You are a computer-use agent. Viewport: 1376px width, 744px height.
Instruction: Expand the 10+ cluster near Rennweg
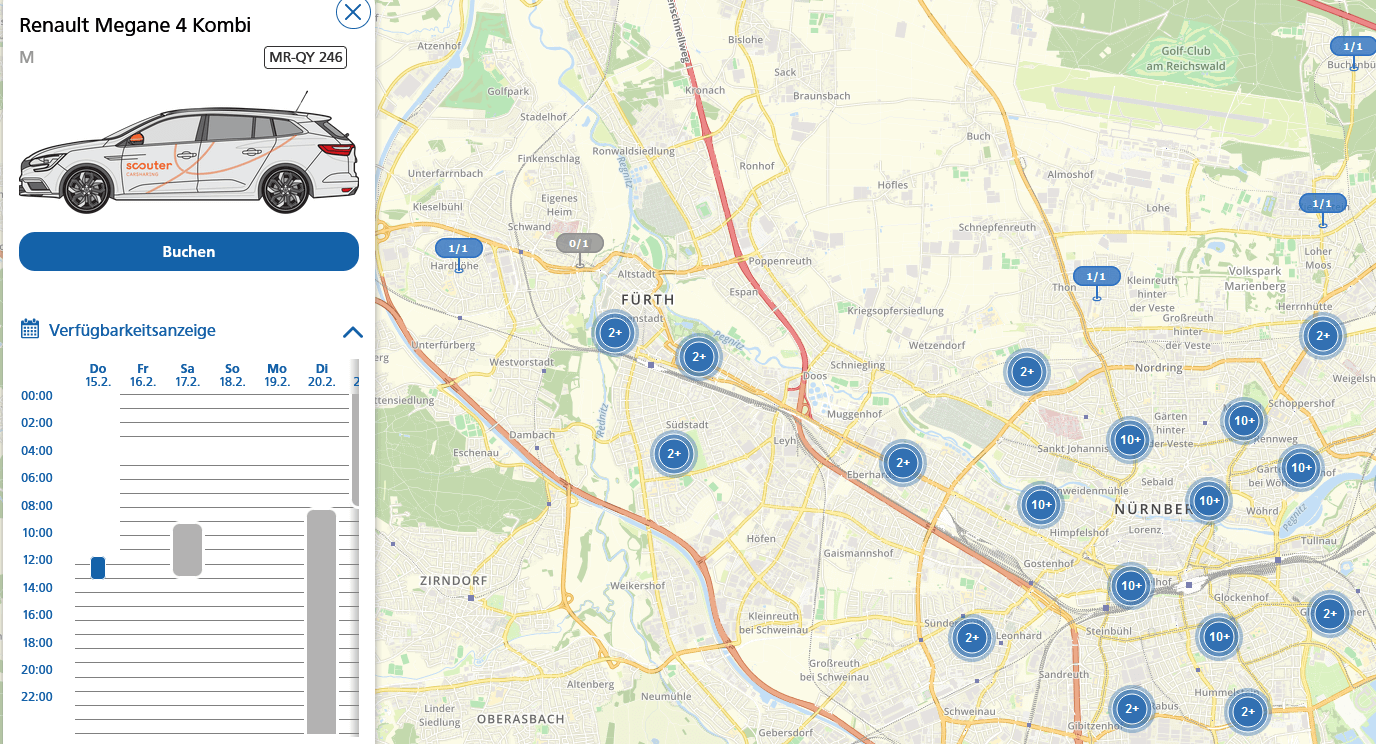pyautogui.click(x=1244, y=421)
